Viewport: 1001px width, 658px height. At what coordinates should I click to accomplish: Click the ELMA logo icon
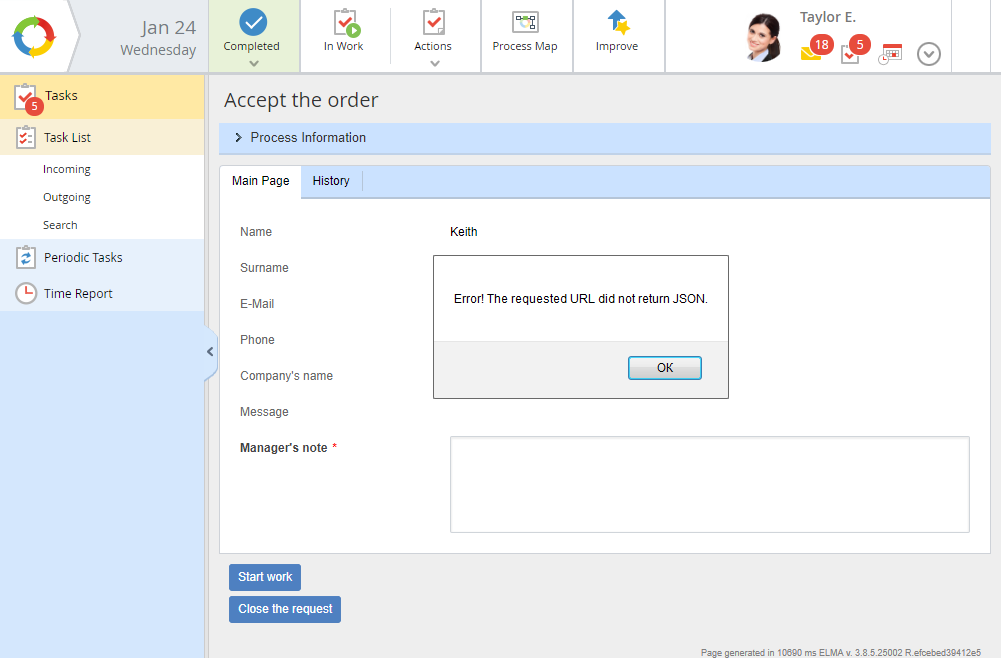click(x=34, y=36)
